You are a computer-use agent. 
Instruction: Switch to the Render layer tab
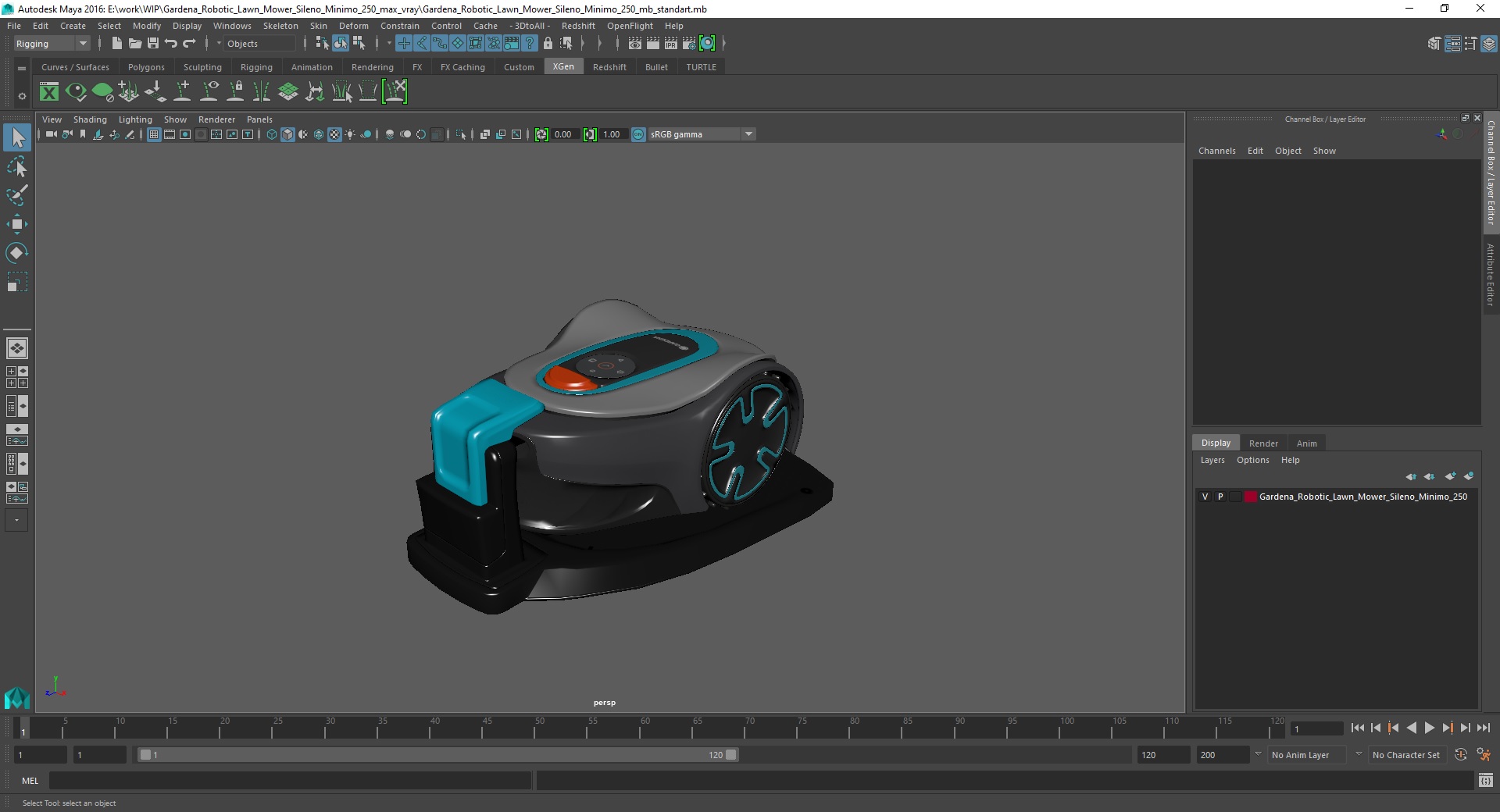(1263, 443)
